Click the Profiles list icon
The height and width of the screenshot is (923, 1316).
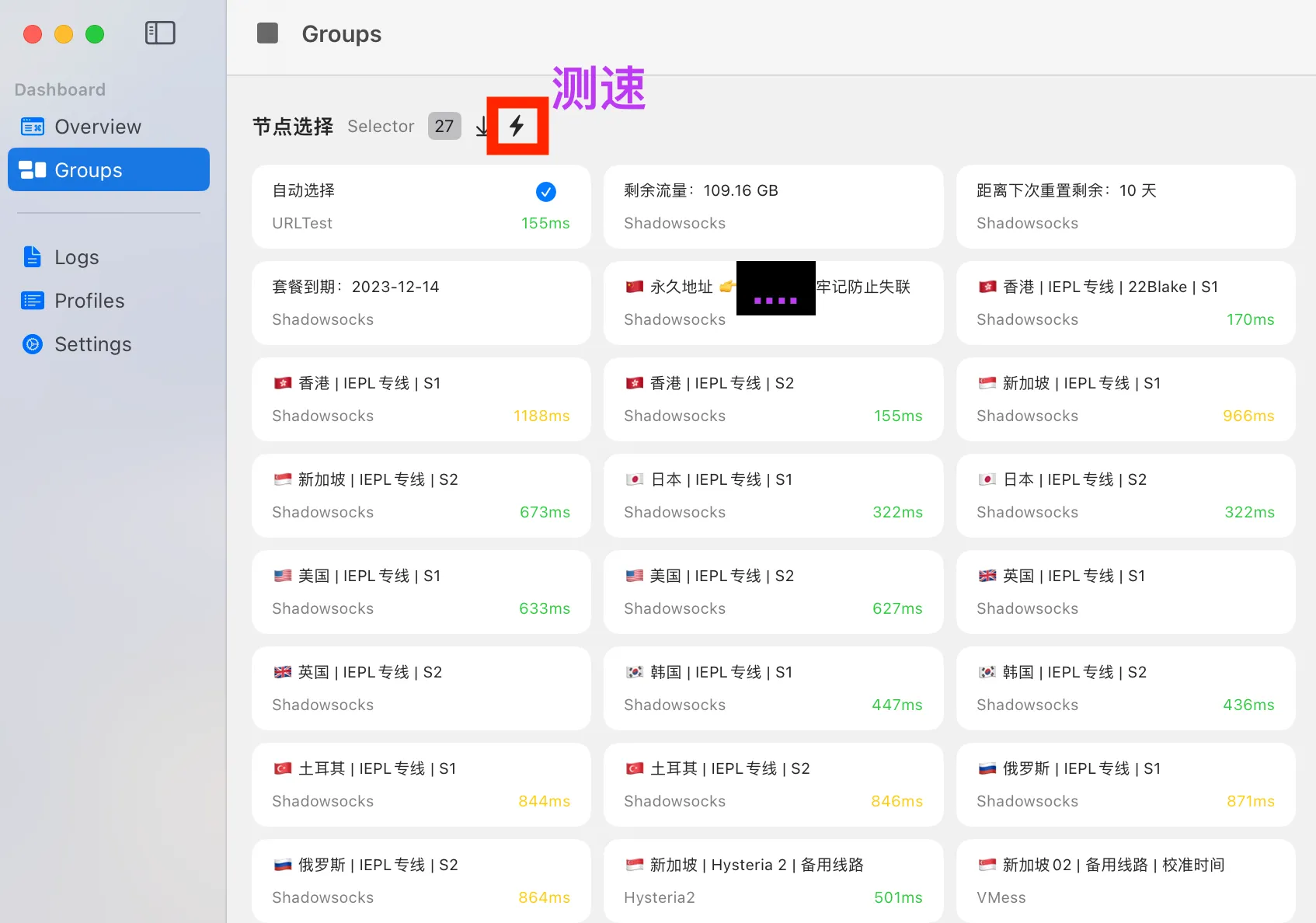click(33, 301)
